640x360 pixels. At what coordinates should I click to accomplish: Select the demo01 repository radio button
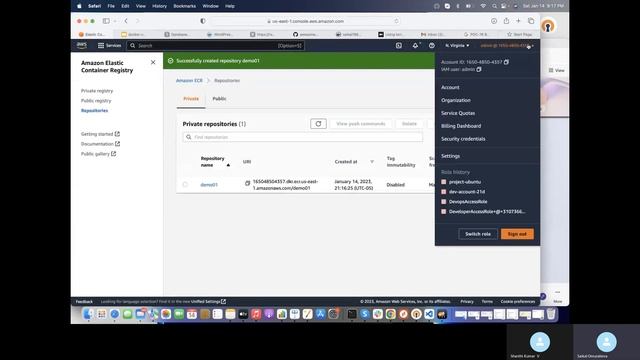(185, 184)
